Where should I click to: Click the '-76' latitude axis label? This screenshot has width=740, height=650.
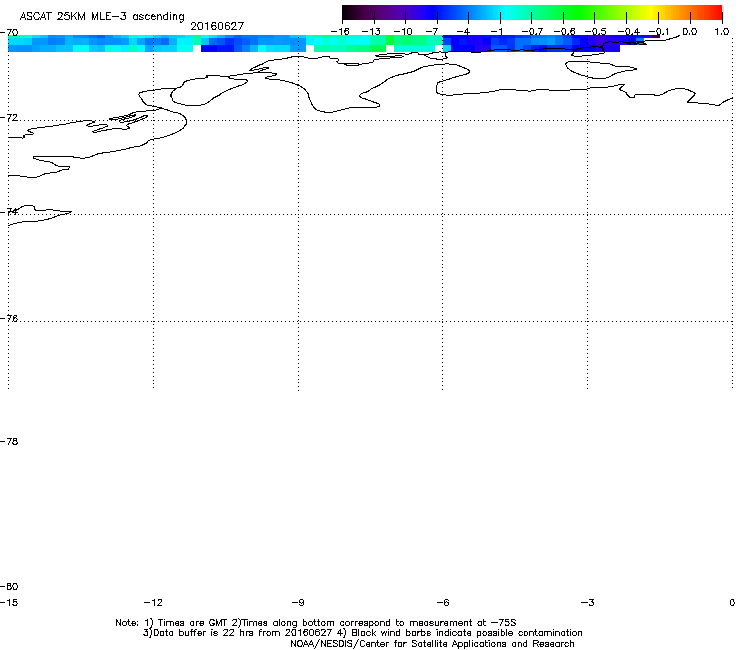(x=9, y=319)
